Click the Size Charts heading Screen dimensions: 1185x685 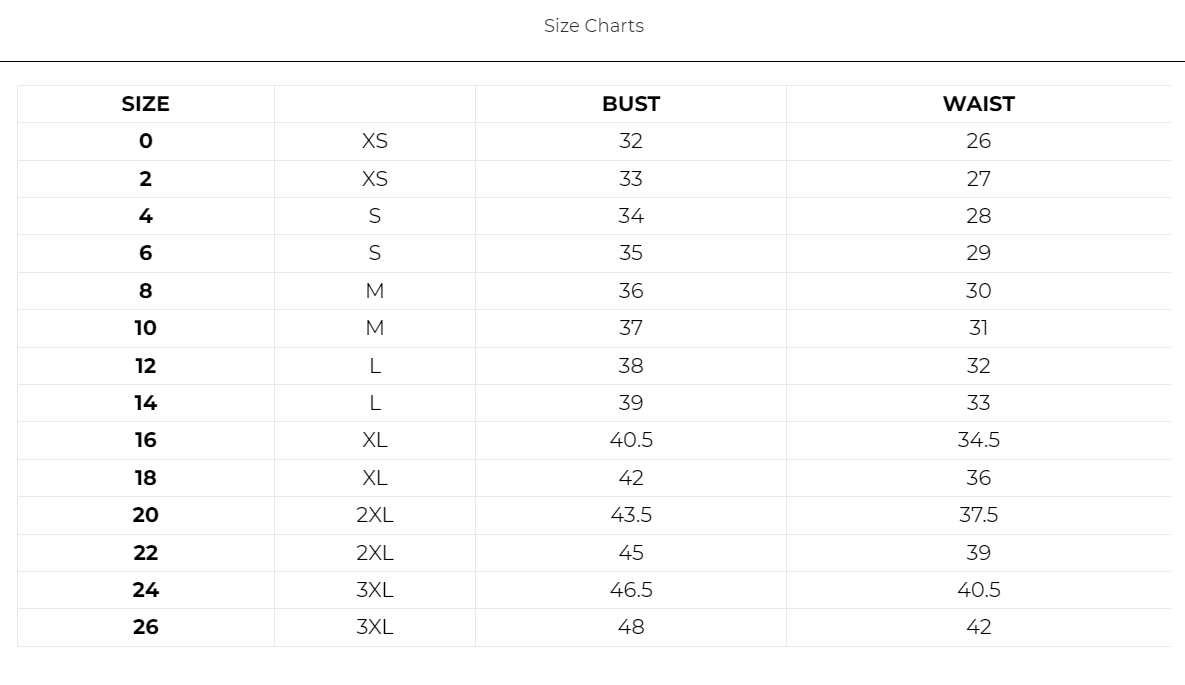593,26
